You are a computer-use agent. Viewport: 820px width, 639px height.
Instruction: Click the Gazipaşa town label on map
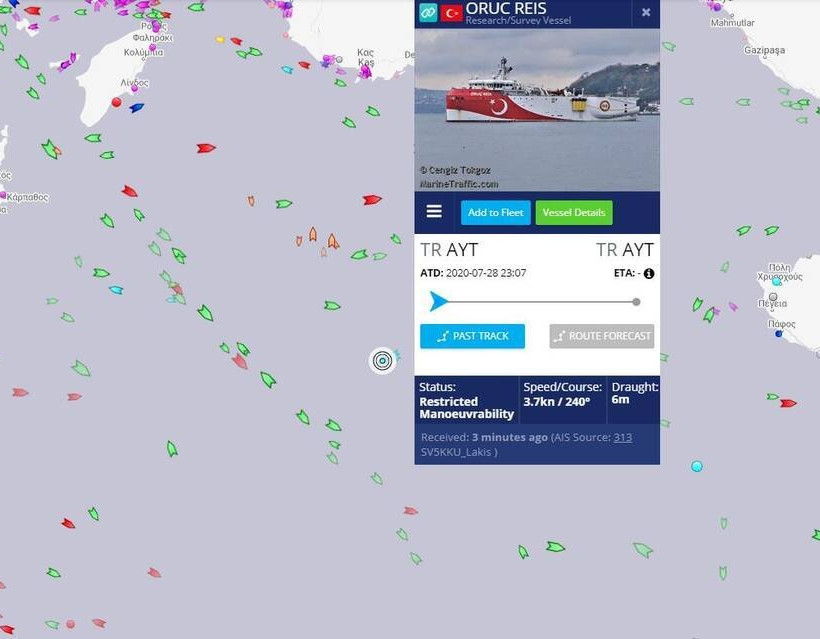coord(764,50)
